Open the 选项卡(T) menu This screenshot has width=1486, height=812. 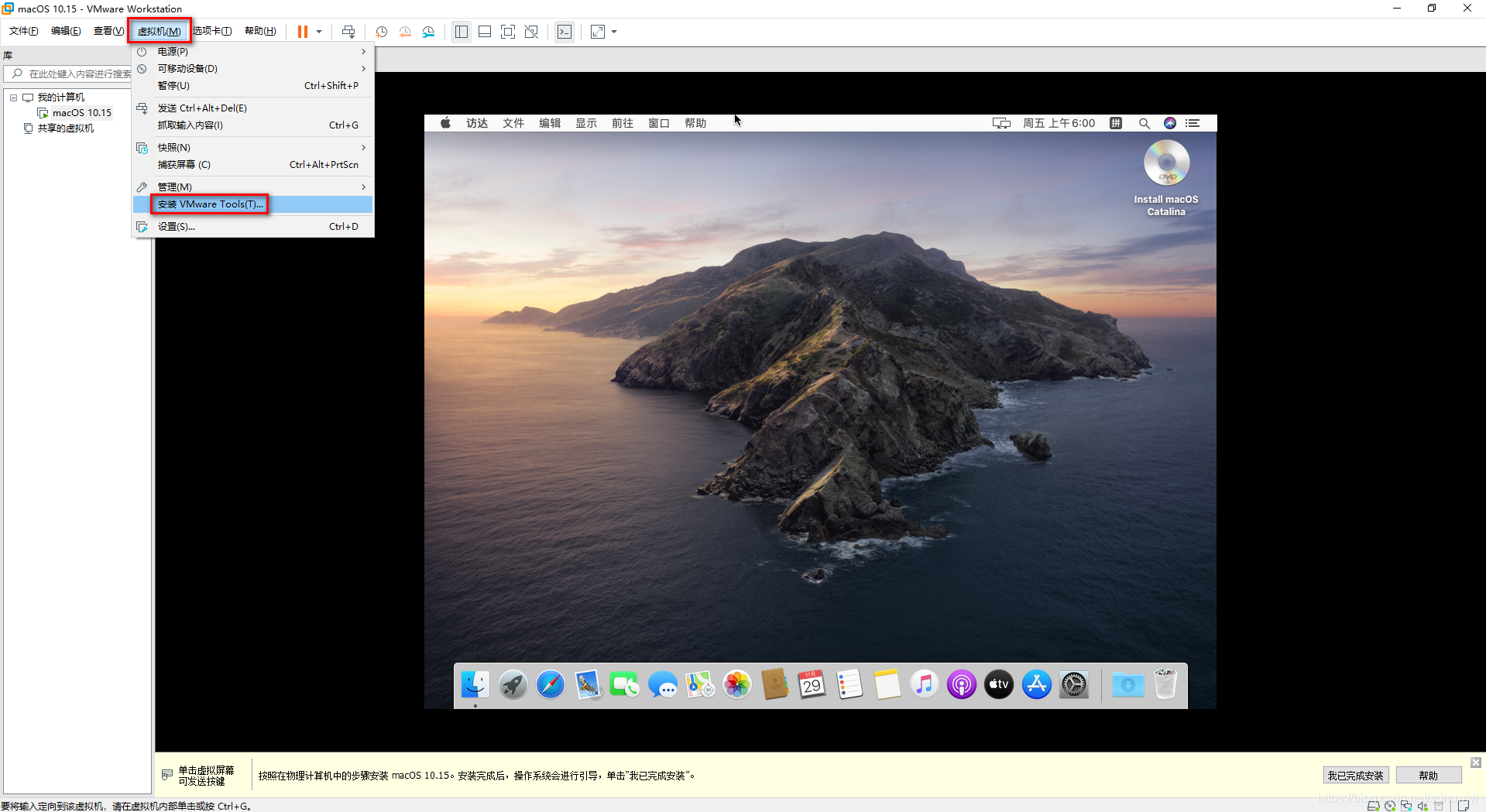coord(212,31)
